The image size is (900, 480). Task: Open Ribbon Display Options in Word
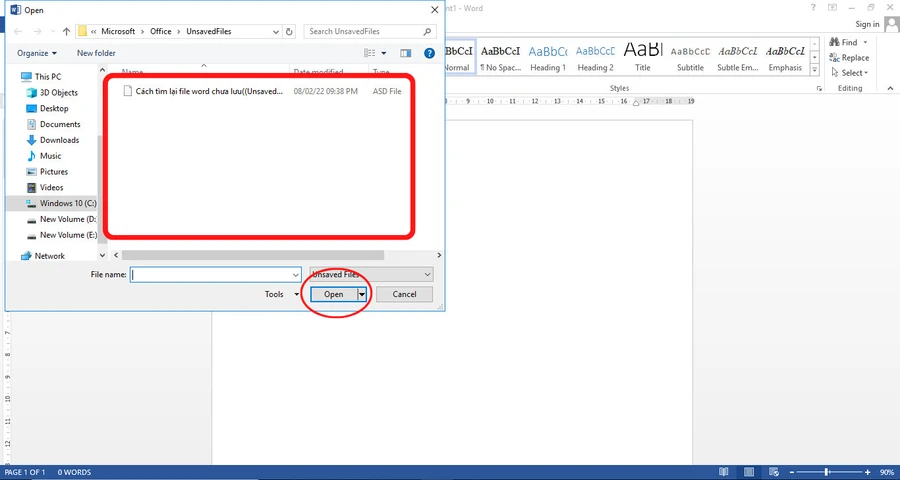832,7
